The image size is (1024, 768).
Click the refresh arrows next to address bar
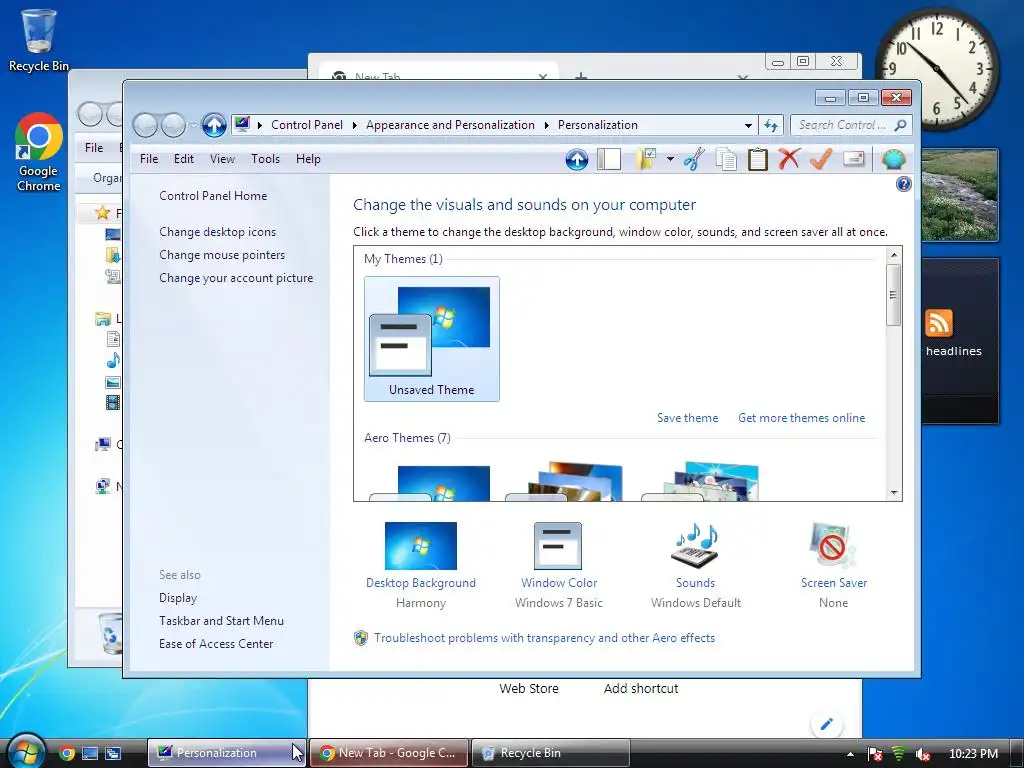pos(771,125)
